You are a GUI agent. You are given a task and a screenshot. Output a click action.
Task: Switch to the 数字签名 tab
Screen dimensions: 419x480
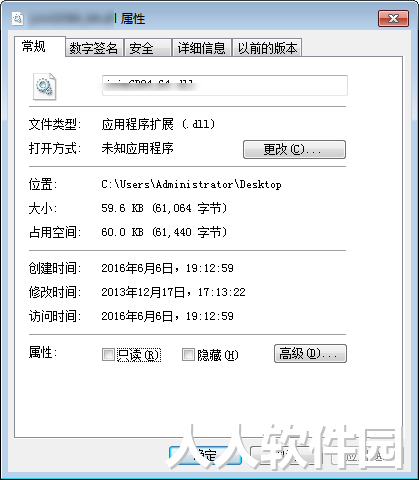94,48
